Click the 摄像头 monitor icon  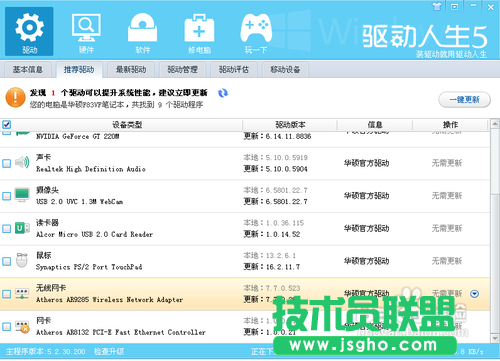coord(22,195)
